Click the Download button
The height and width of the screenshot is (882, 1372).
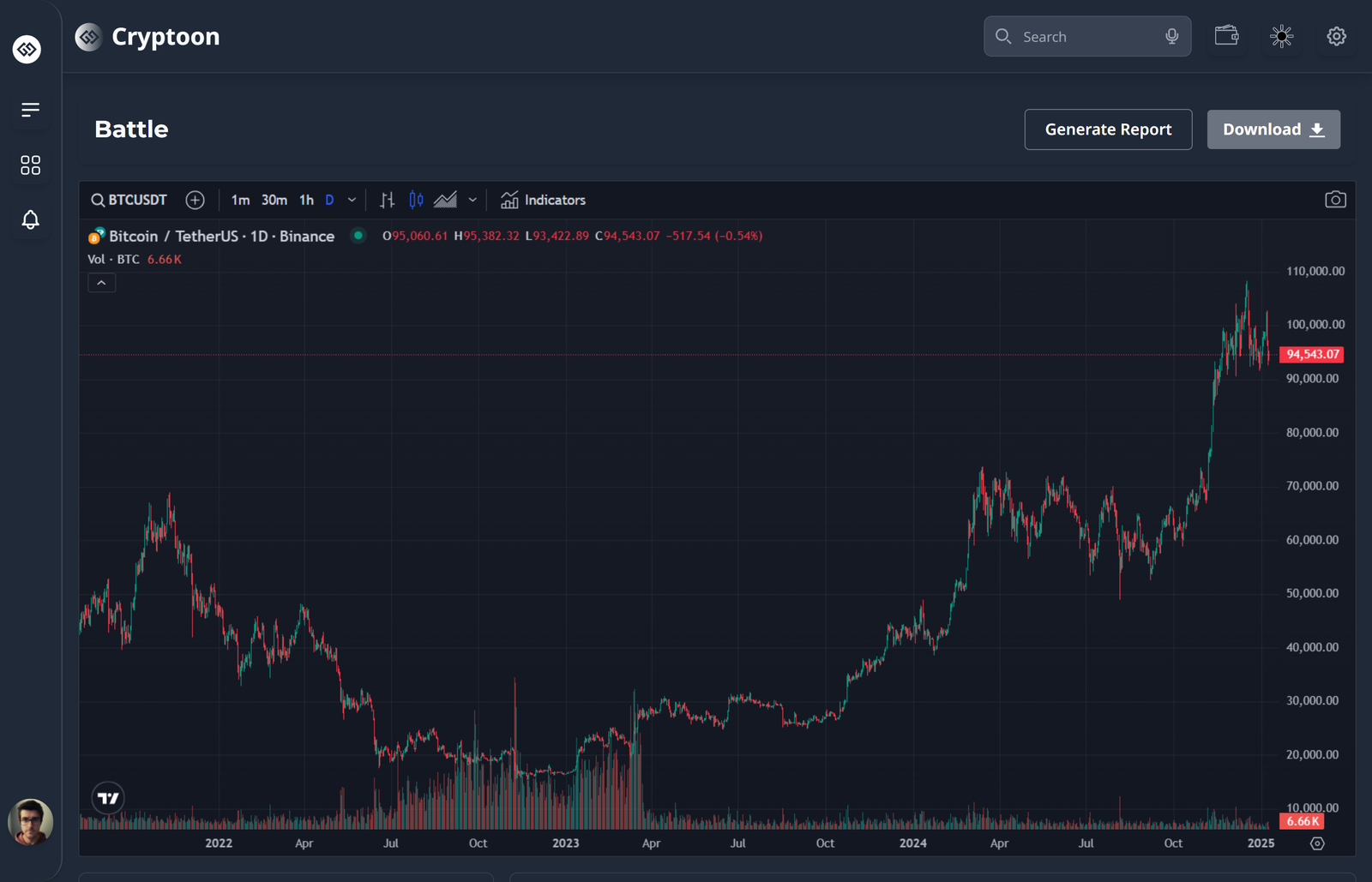tap(1273, 129)
